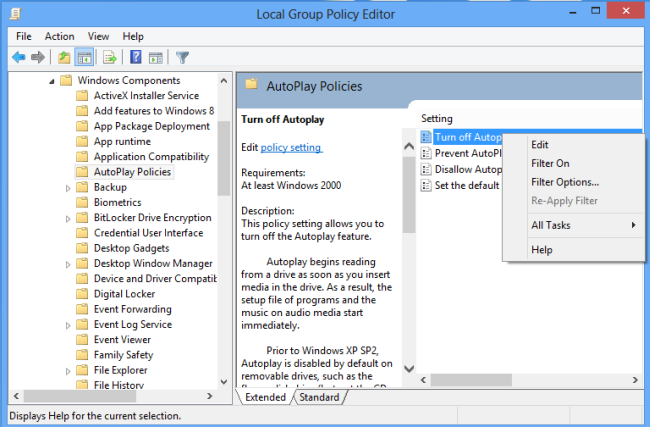Click settings list scroll right arrow
The image size is (650, 427).
[635, 380]
